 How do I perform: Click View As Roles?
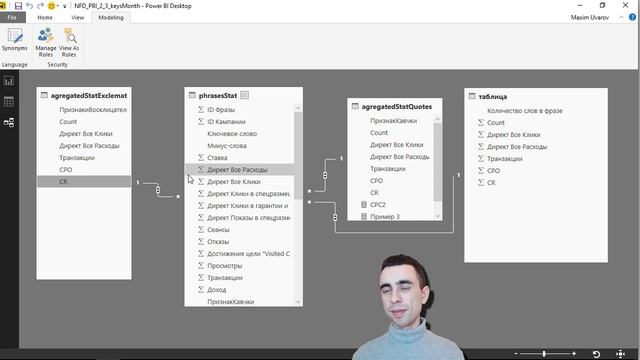69,42
